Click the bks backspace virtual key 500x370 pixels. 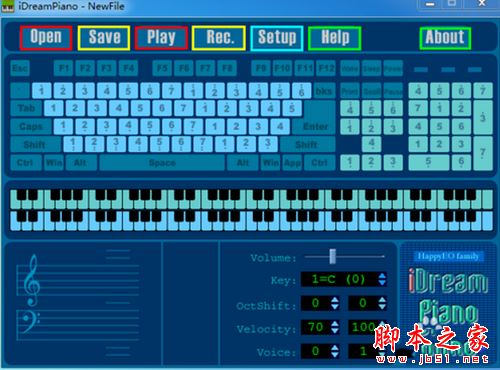(x=324, y=91)
